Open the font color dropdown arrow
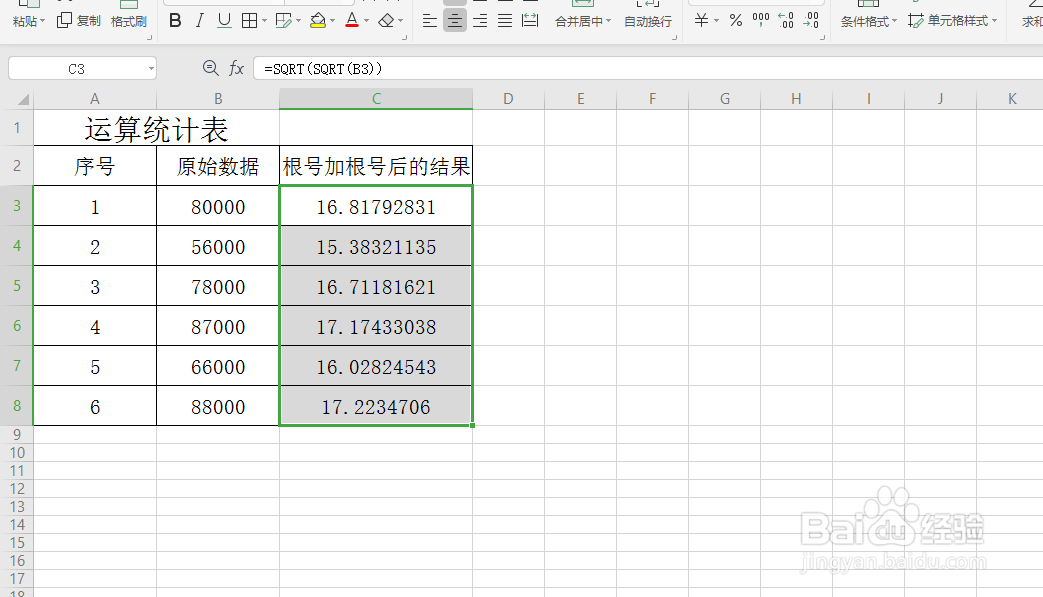Screen dimensions: 1043x597 point(367,21)
